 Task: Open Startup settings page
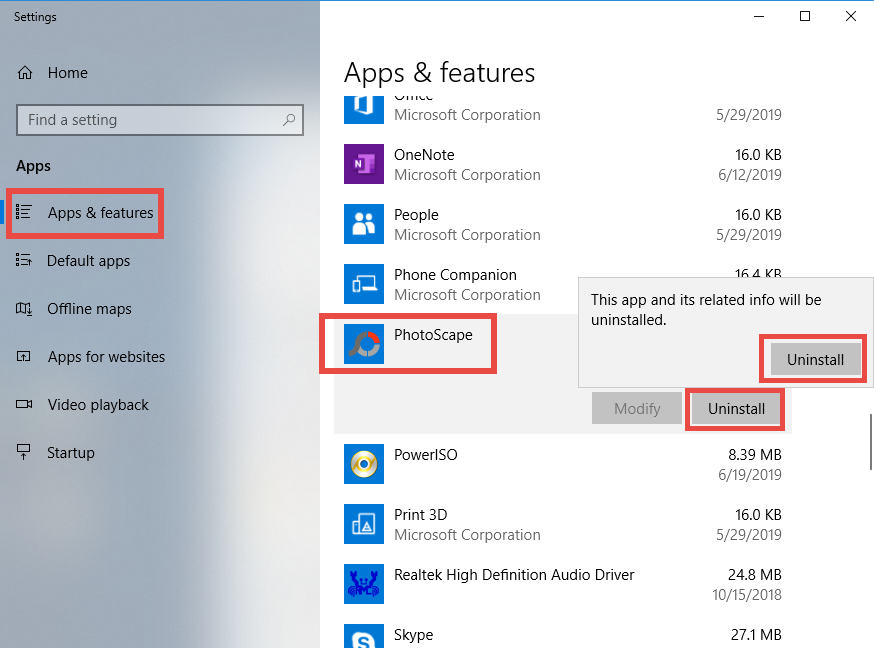click(71, 452)
